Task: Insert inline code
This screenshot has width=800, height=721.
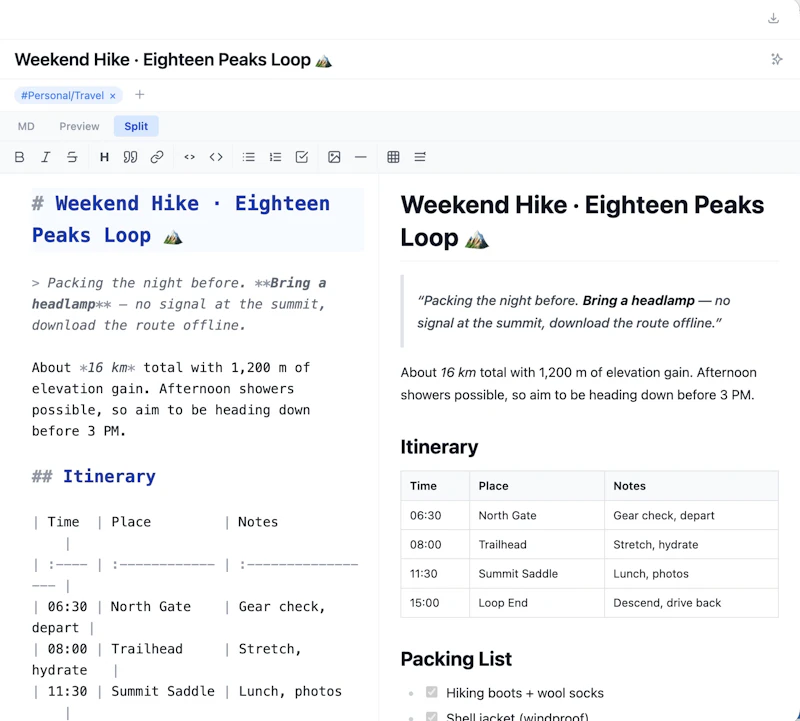Action: [x=189, y=157]
